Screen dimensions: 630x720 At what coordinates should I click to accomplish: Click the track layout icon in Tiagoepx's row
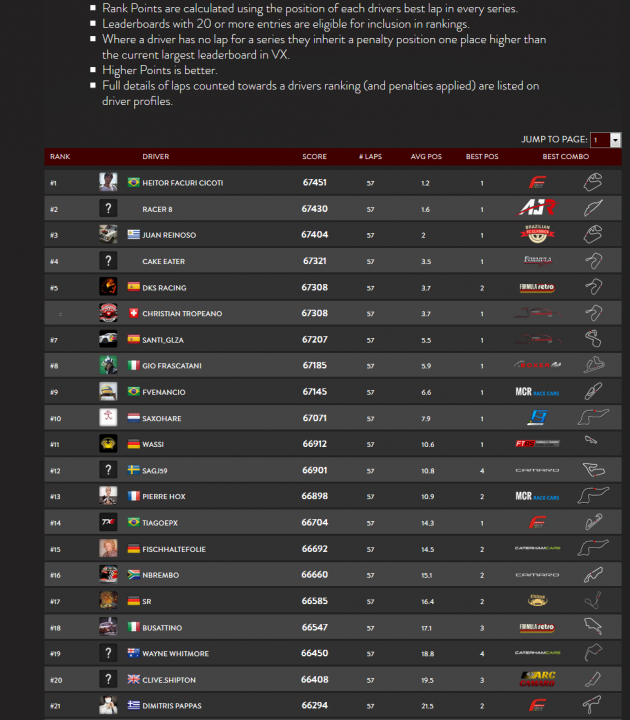point(593,522)
